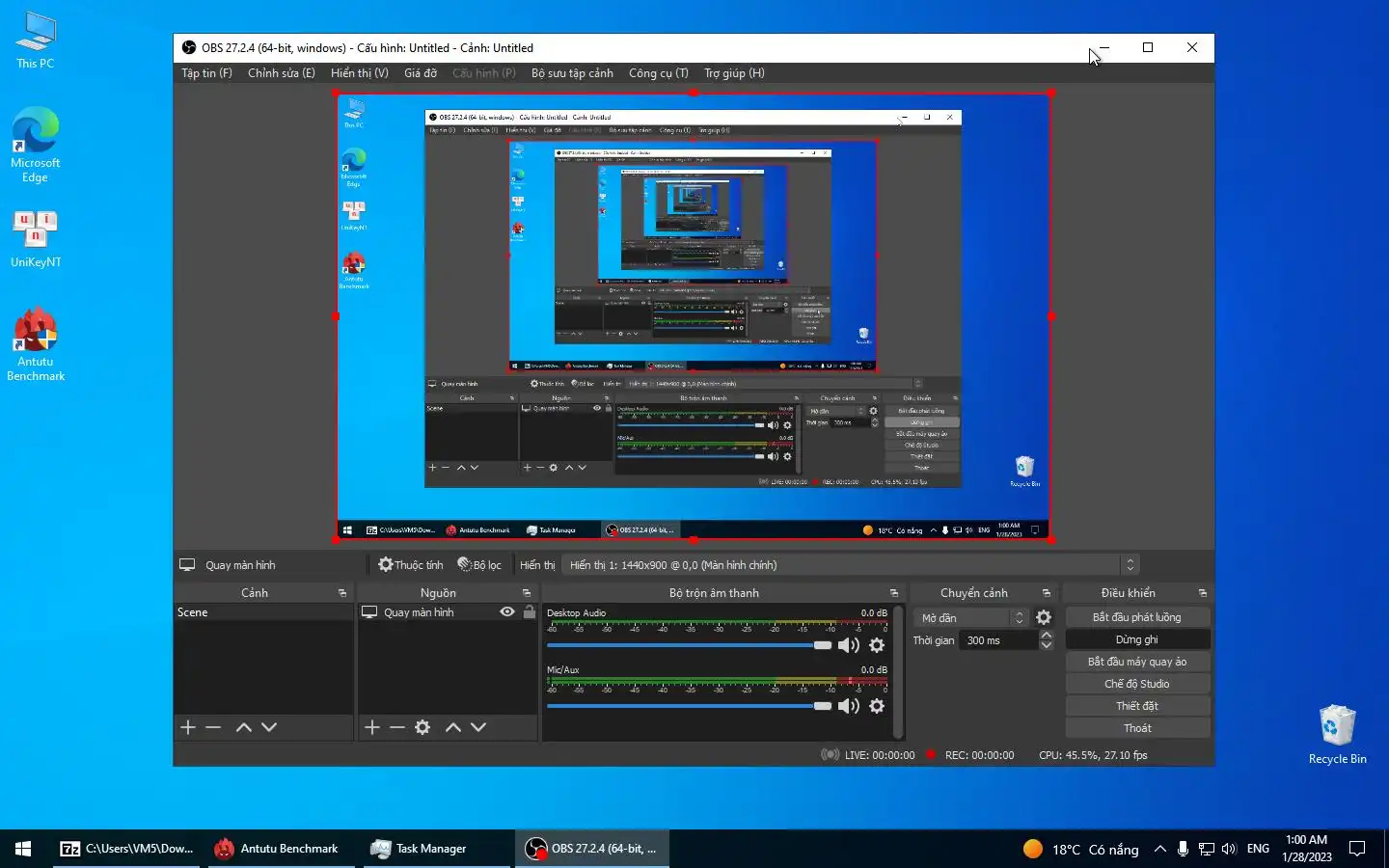The width and height of the screenshot is (1389, 868).
Task: Open the volume icon in system tray
Action: 1229,849
